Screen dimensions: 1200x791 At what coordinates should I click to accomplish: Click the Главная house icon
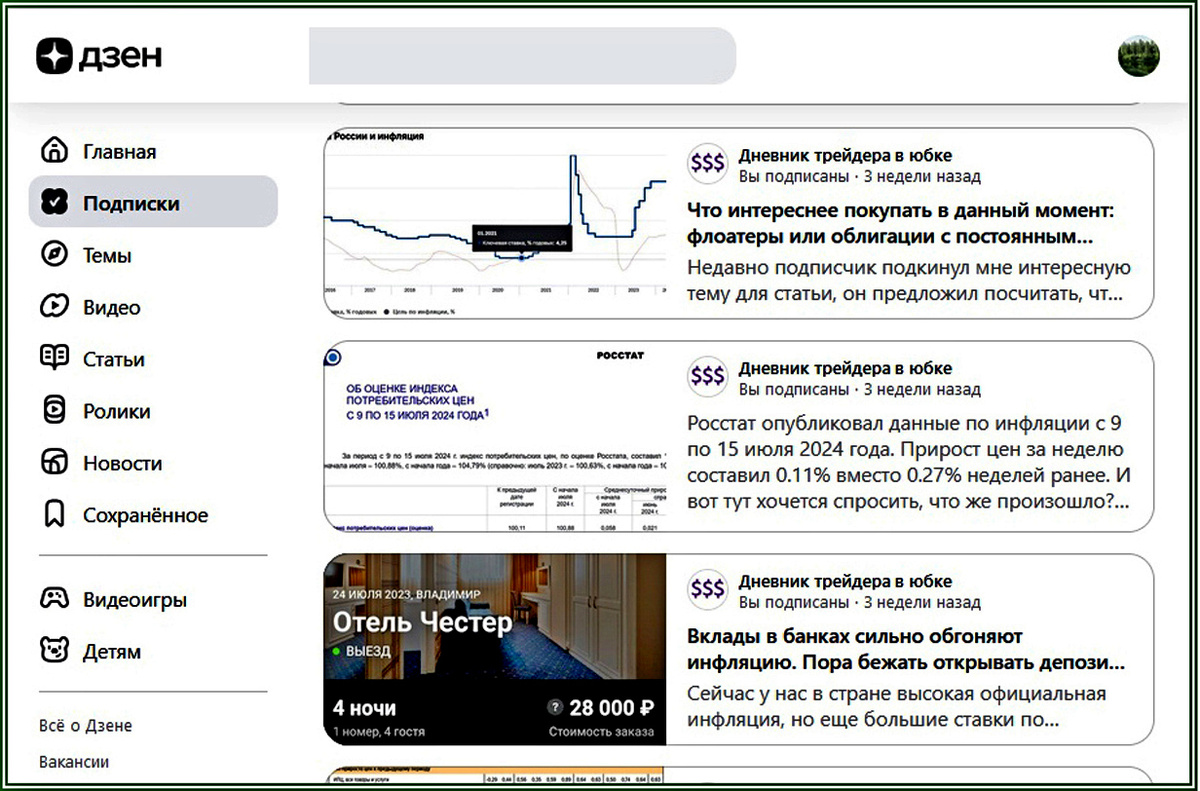tap(53, 151)
